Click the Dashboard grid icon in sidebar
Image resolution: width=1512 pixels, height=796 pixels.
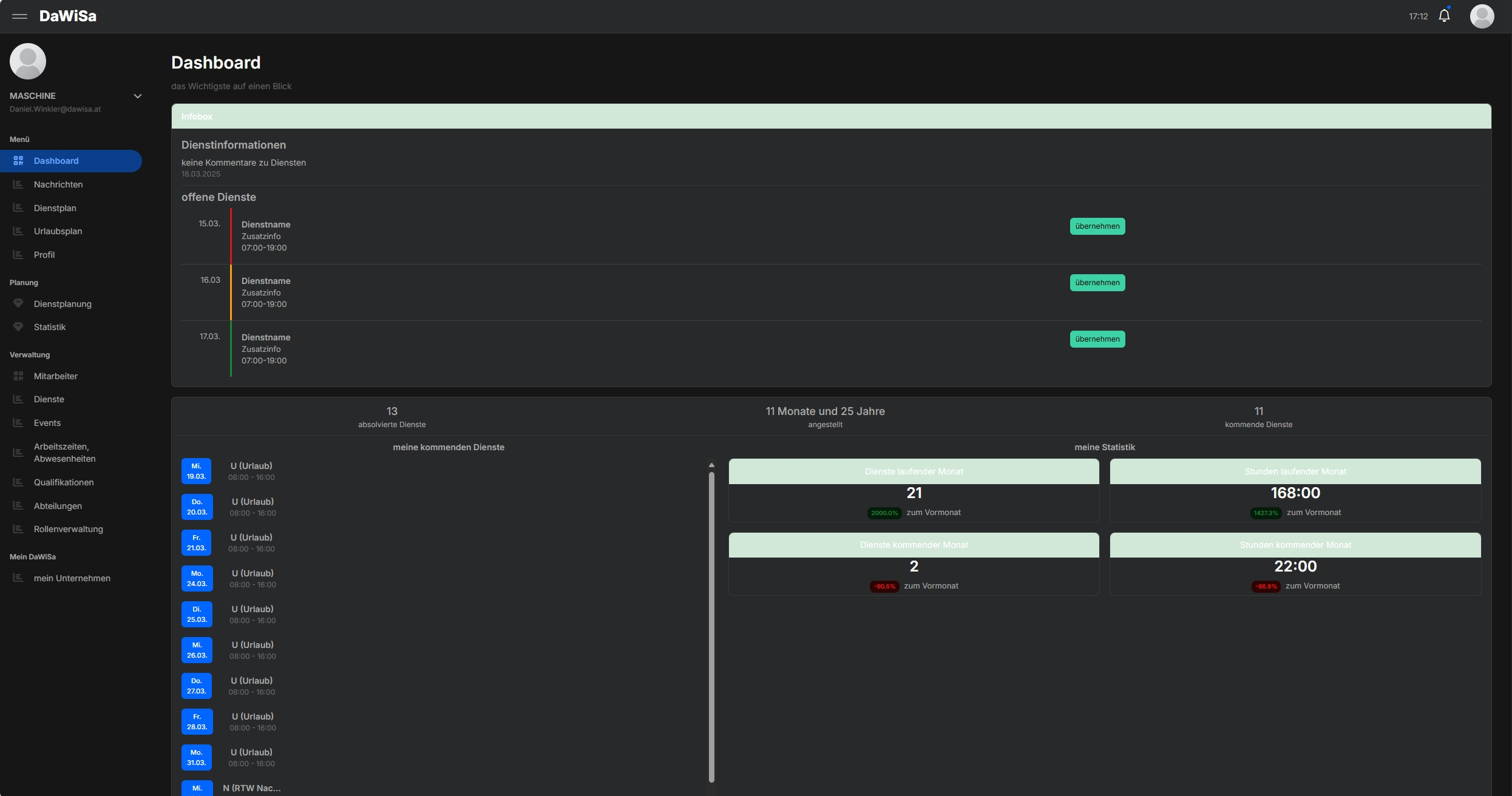coord(18,161)
